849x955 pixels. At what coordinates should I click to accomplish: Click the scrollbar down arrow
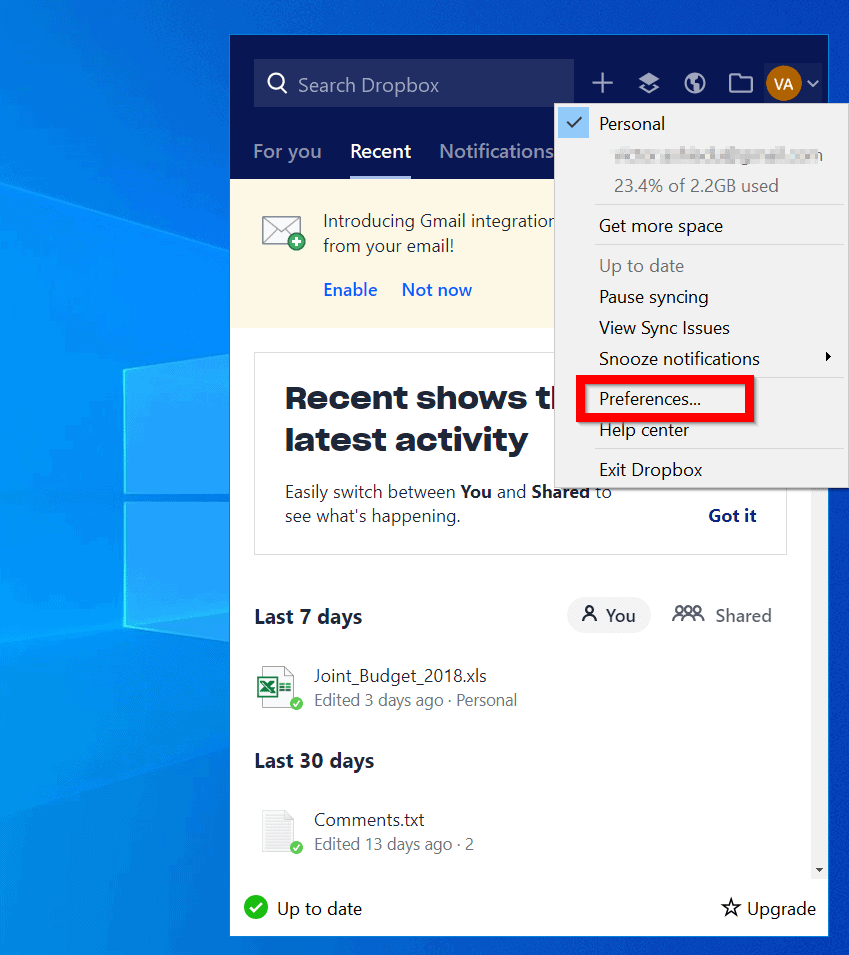[x=819, y=870]
